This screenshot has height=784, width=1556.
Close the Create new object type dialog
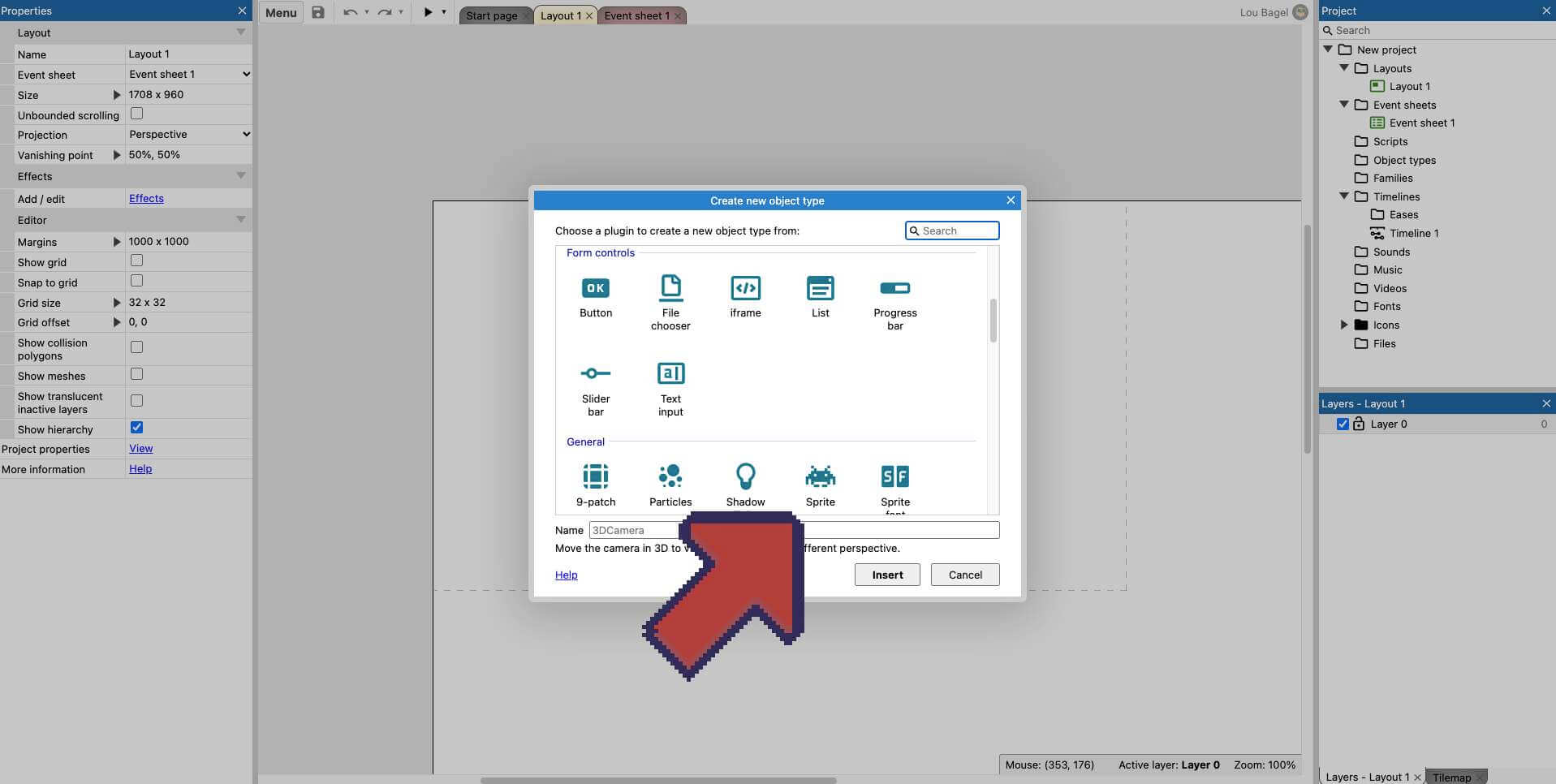[1011, 200]
